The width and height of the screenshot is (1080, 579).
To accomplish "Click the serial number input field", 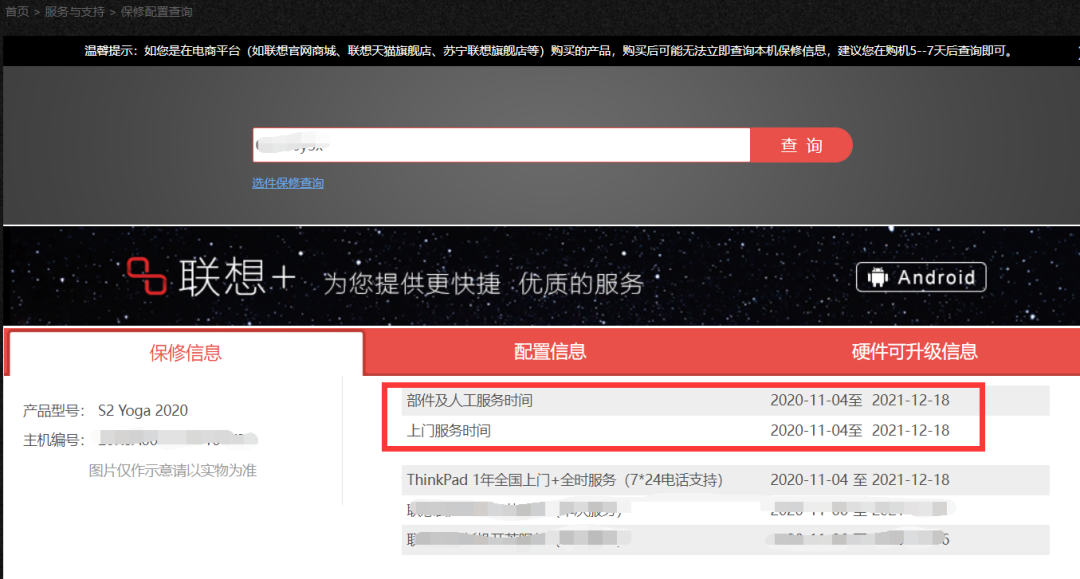I will tap(500, 145).
